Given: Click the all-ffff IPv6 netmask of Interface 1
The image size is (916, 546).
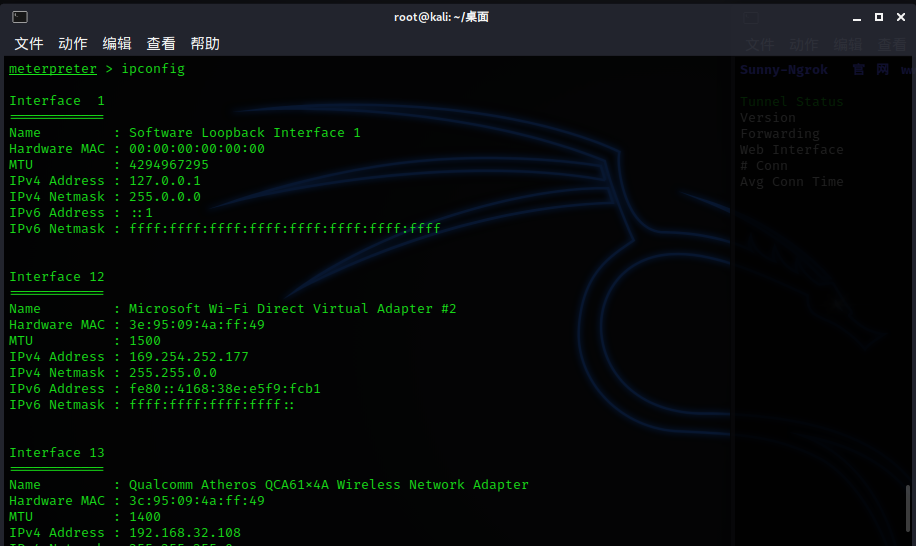Looking at the screenshot, I should click(x=284, y=229).
